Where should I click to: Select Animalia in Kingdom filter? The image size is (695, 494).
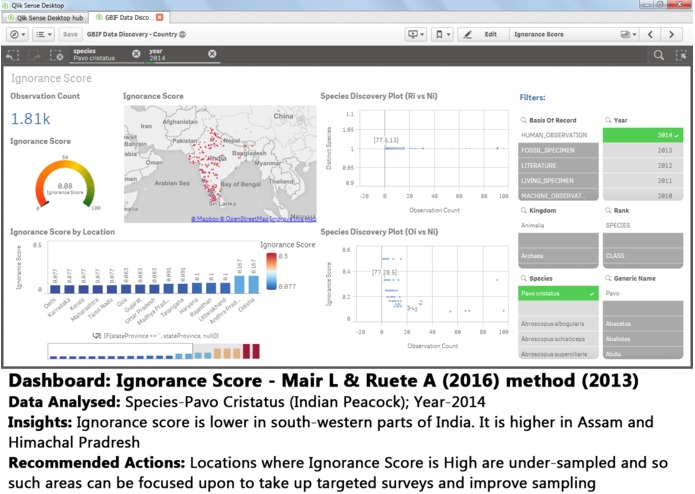point(558,226)
